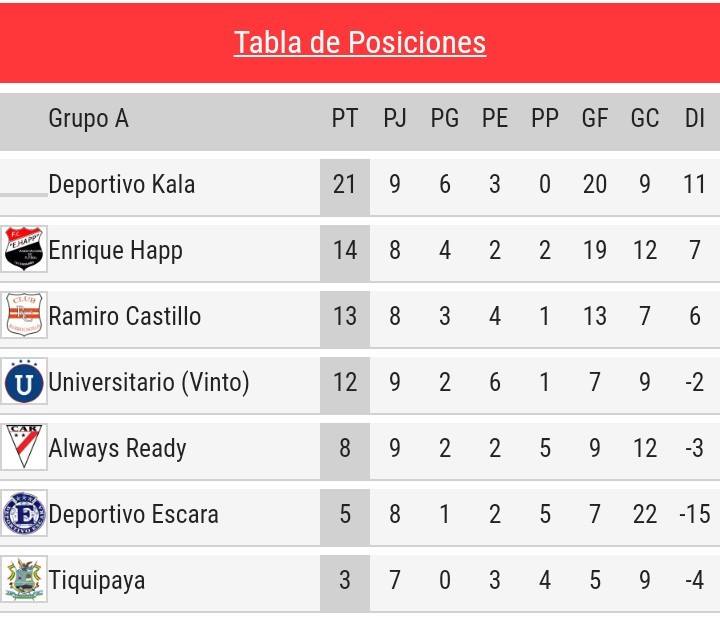720x619 pixels.
Task: Click the Always Ready CAR crest
Action: coord(24,447)
